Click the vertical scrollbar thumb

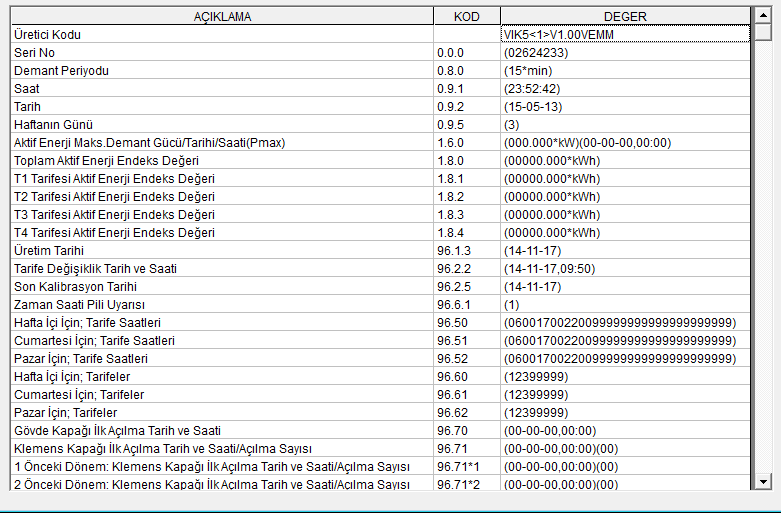(763, 32)
